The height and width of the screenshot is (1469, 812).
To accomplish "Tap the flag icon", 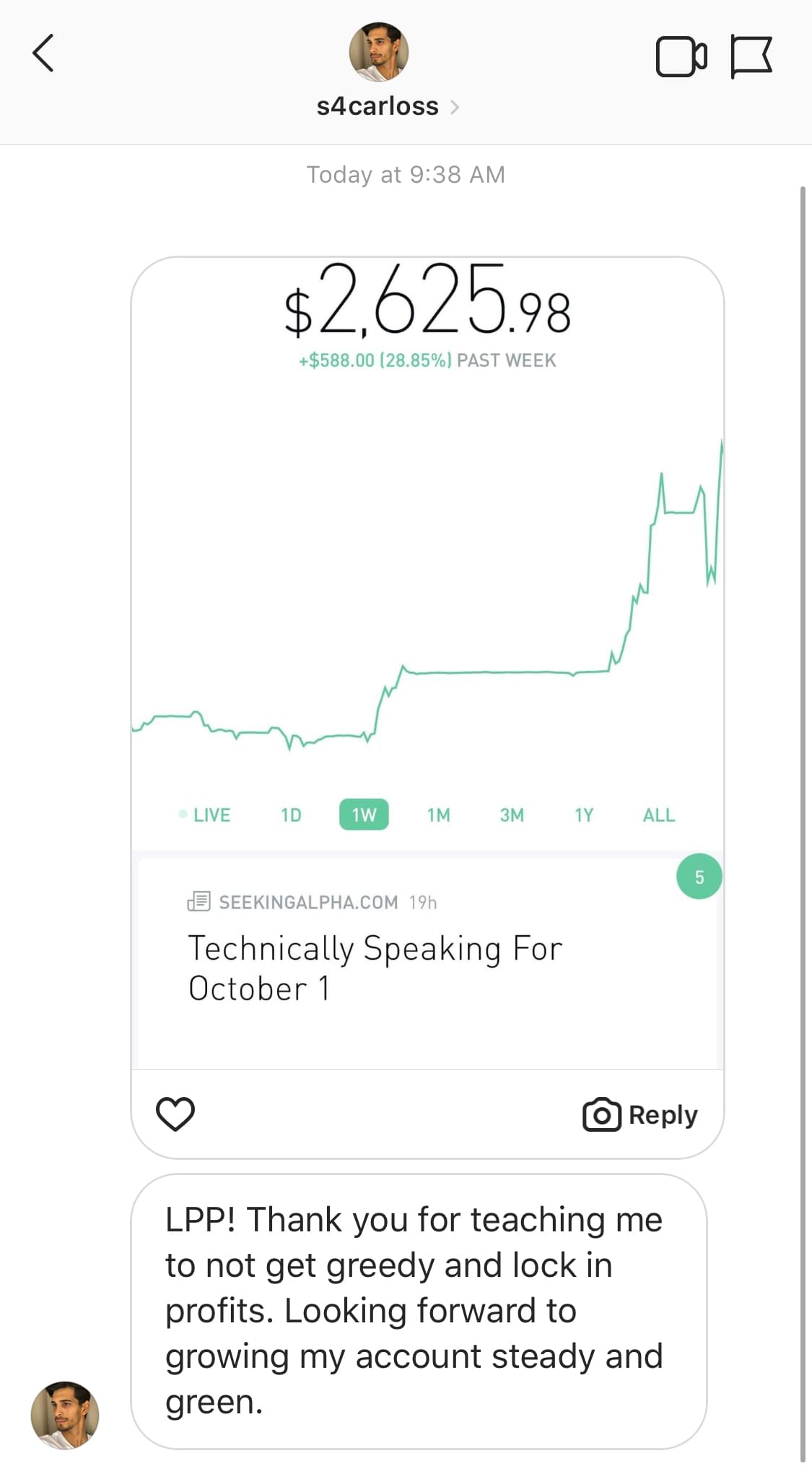I will [x=751, y=56].
